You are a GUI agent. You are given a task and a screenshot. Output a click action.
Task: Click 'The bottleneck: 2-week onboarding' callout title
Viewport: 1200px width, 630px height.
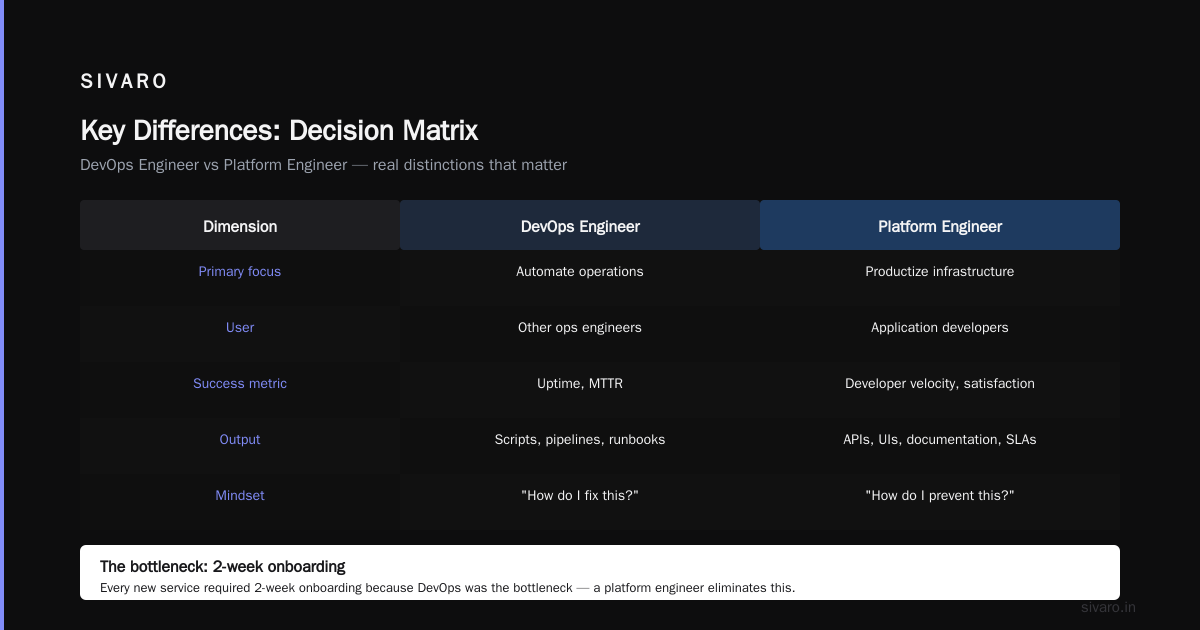pyautogui.click(x=223, y=566)
